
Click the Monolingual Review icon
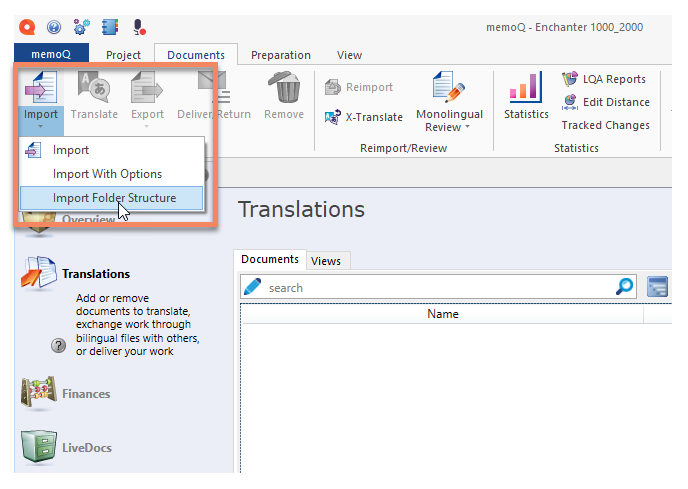[x=448, y=86]
